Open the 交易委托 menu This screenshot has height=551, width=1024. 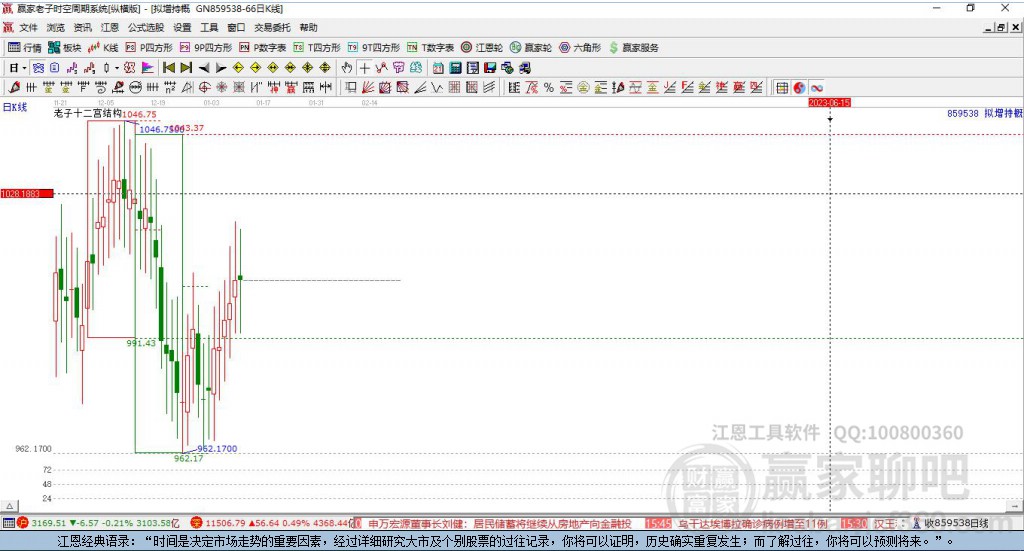272,27
